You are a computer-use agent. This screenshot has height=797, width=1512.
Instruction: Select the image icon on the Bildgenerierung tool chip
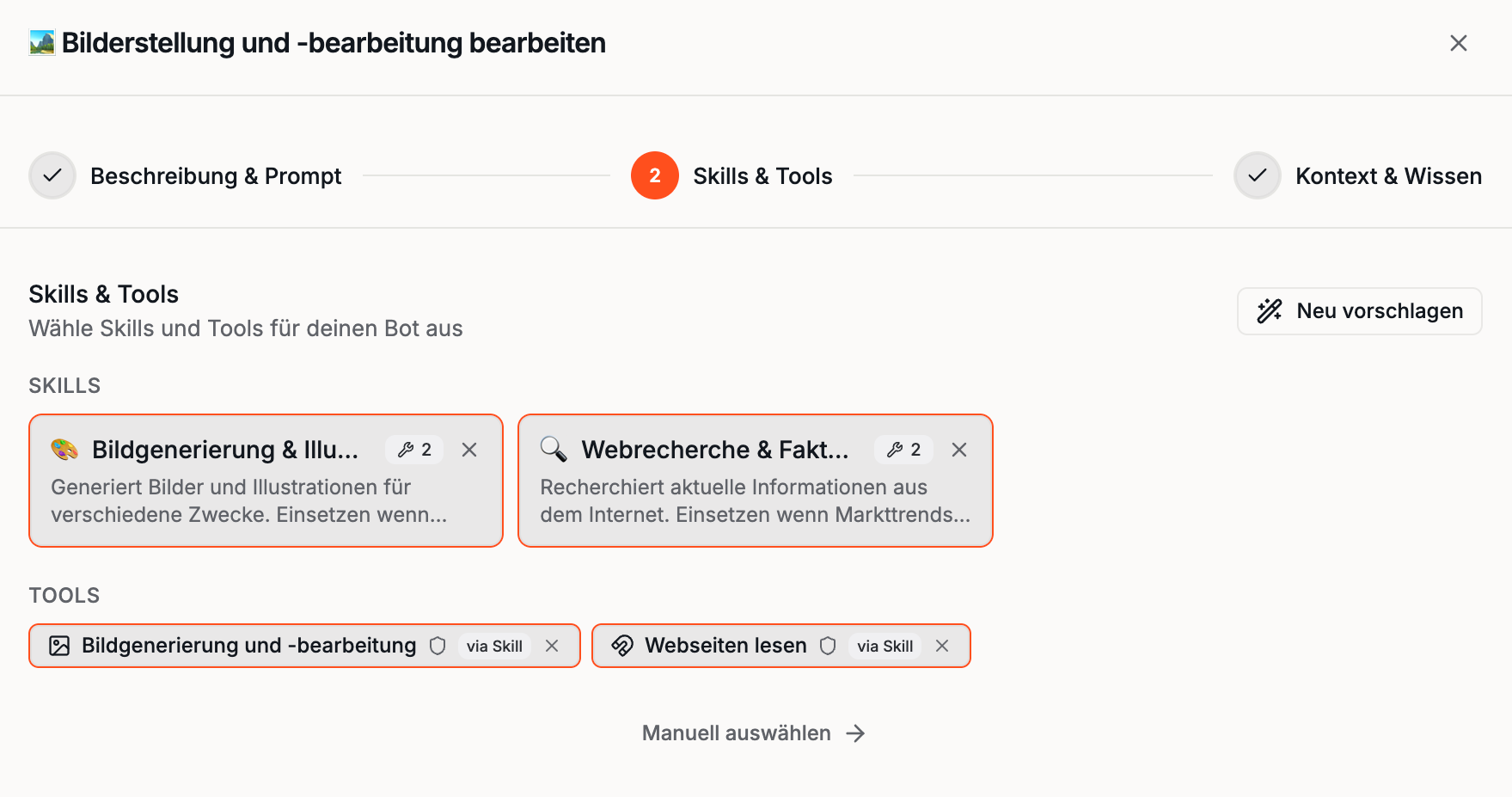[58, 645]
